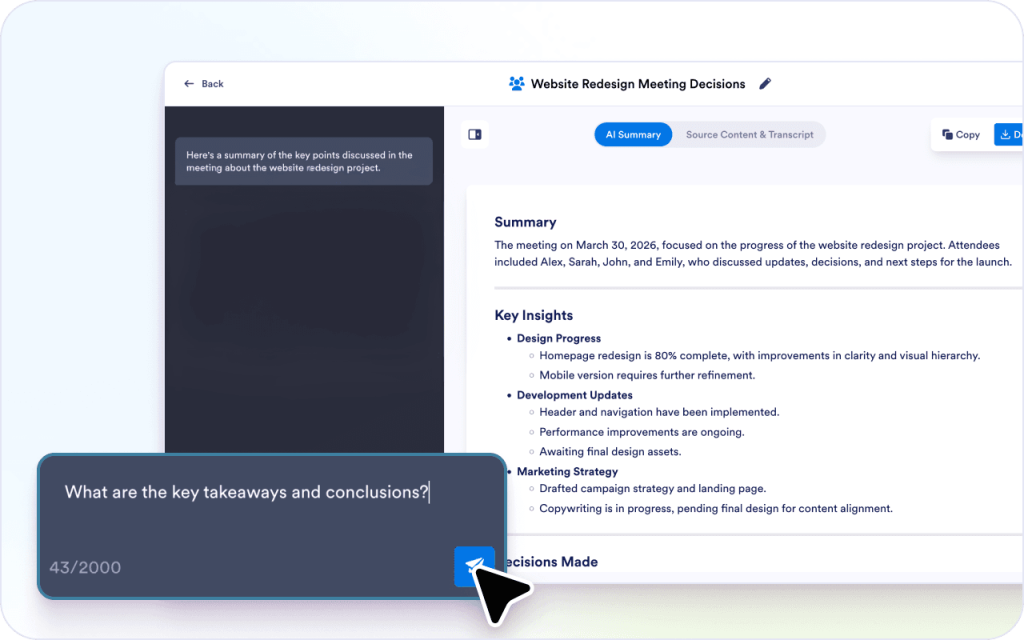Click the Summary section heading
1024x640 pixels.
525,222
